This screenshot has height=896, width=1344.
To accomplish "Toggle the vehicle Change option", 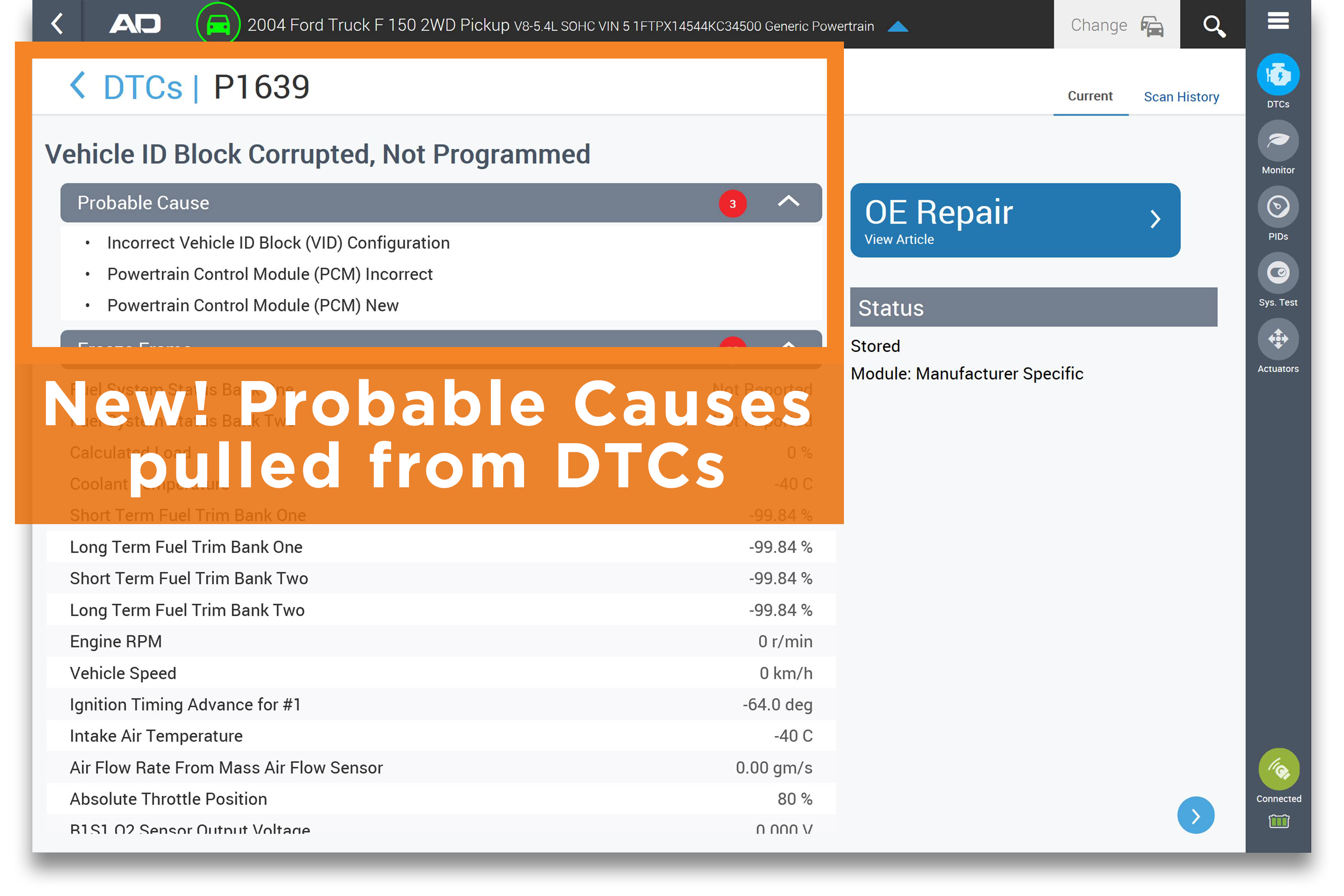I will pyautogui.click(x=1114, y=25).
